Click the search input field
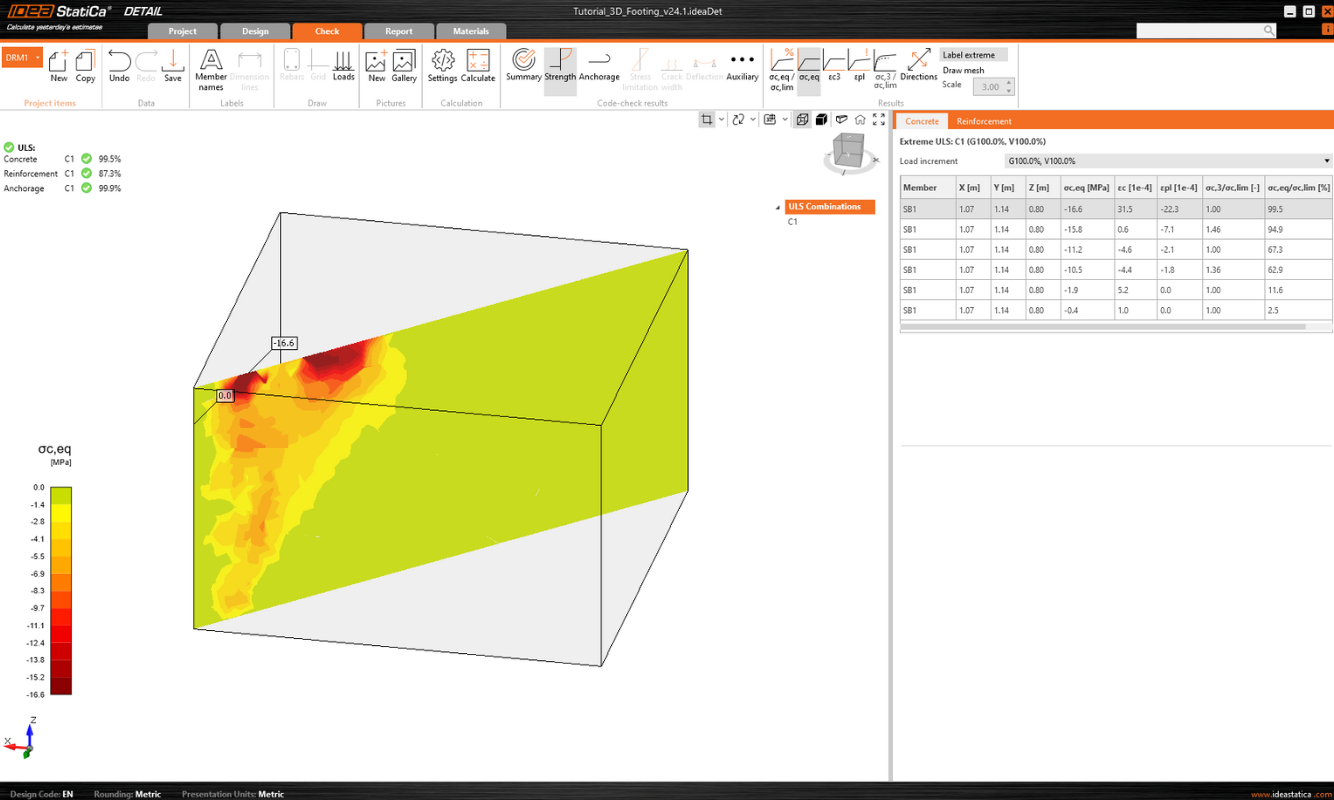This screenshot has height=800, width=1334. pos(1199,31)
